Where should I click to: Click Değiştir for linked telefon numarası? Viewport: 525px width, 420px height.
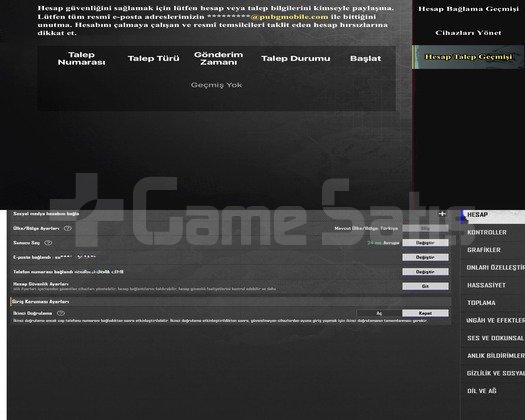pos(425,272)
